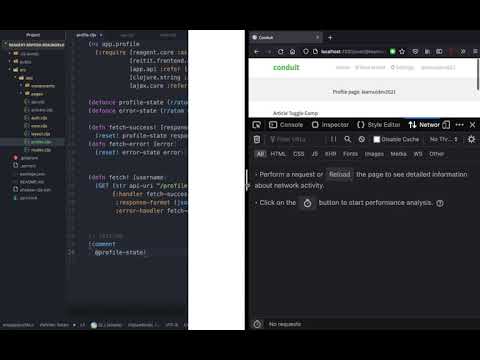Select the Network tab in DevTools
The height and width of the screenshot is (360, 480).
tap(424, 125)
